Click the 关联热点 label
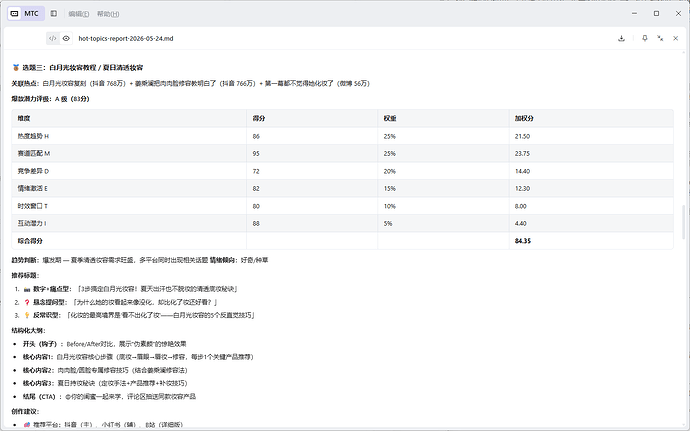Image resolution: width=690 pixels, height=431 pixels. 25,83
